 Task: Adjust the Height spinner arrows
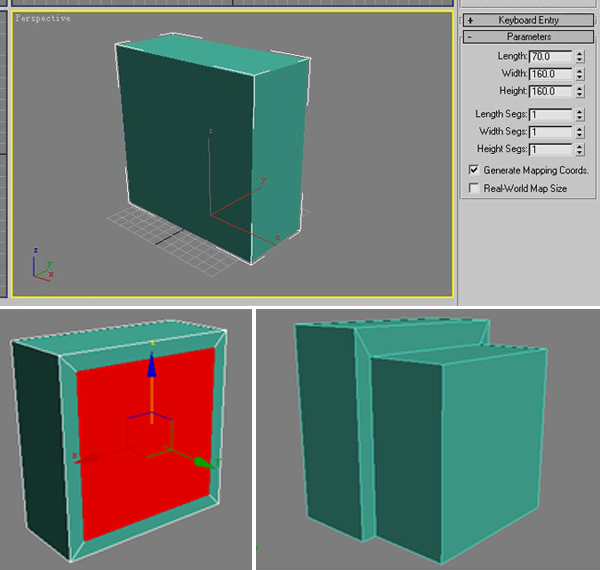(580, 91)
